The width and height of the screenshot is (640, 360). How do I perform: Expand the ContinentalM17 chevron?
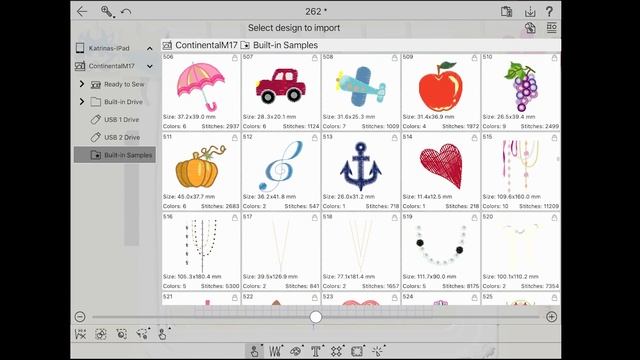pyautogui.click(x=150, y=66)
